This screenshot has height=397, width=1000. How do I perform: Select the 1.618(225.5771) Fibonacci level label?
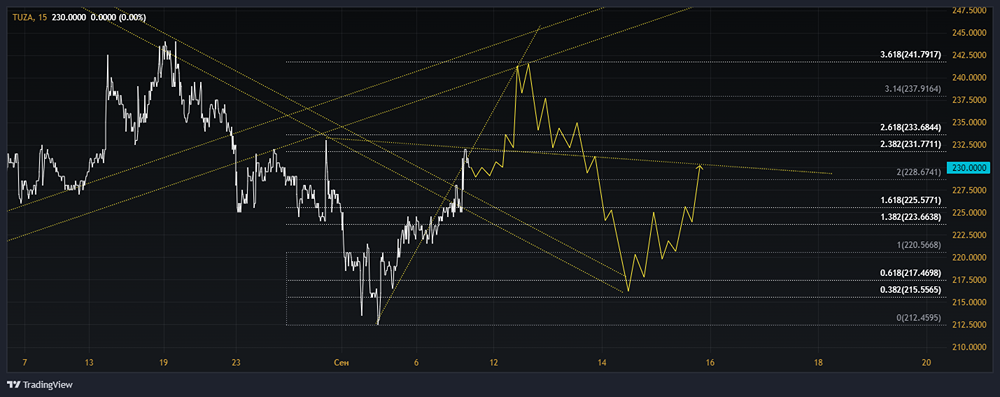point(911,200)
